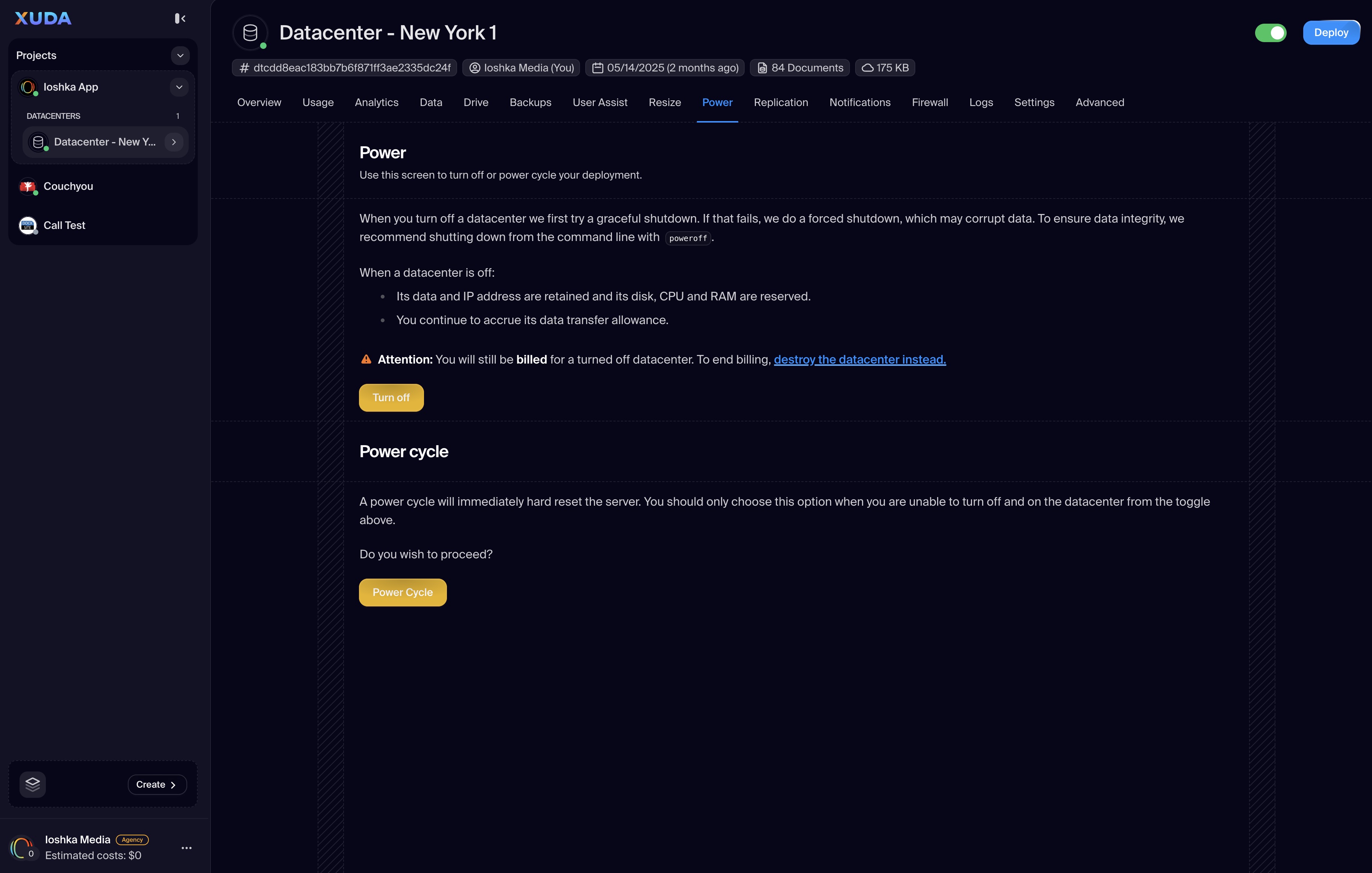1372x873 pixels.
Task: Expand Datacenter - New Y... arrow
Action: (x=174, y=142)
